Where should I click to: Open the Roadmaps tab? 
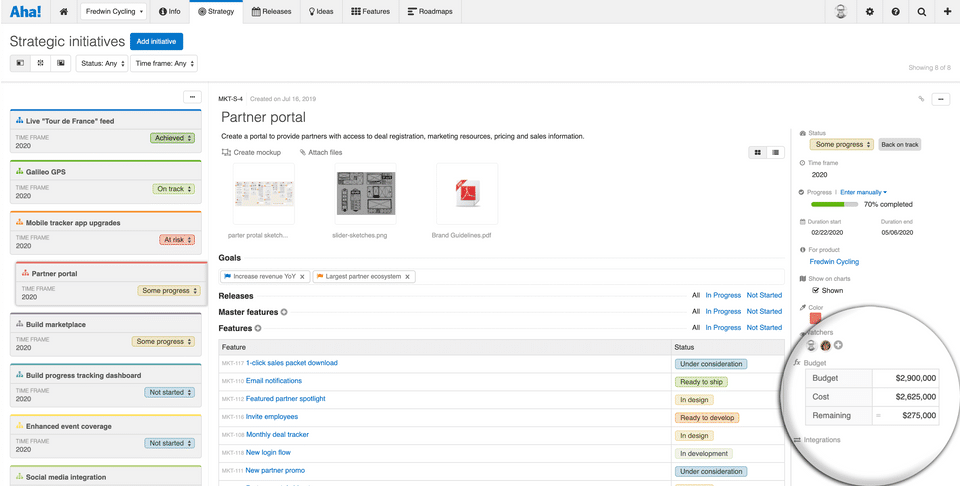[x=430, y=12]
